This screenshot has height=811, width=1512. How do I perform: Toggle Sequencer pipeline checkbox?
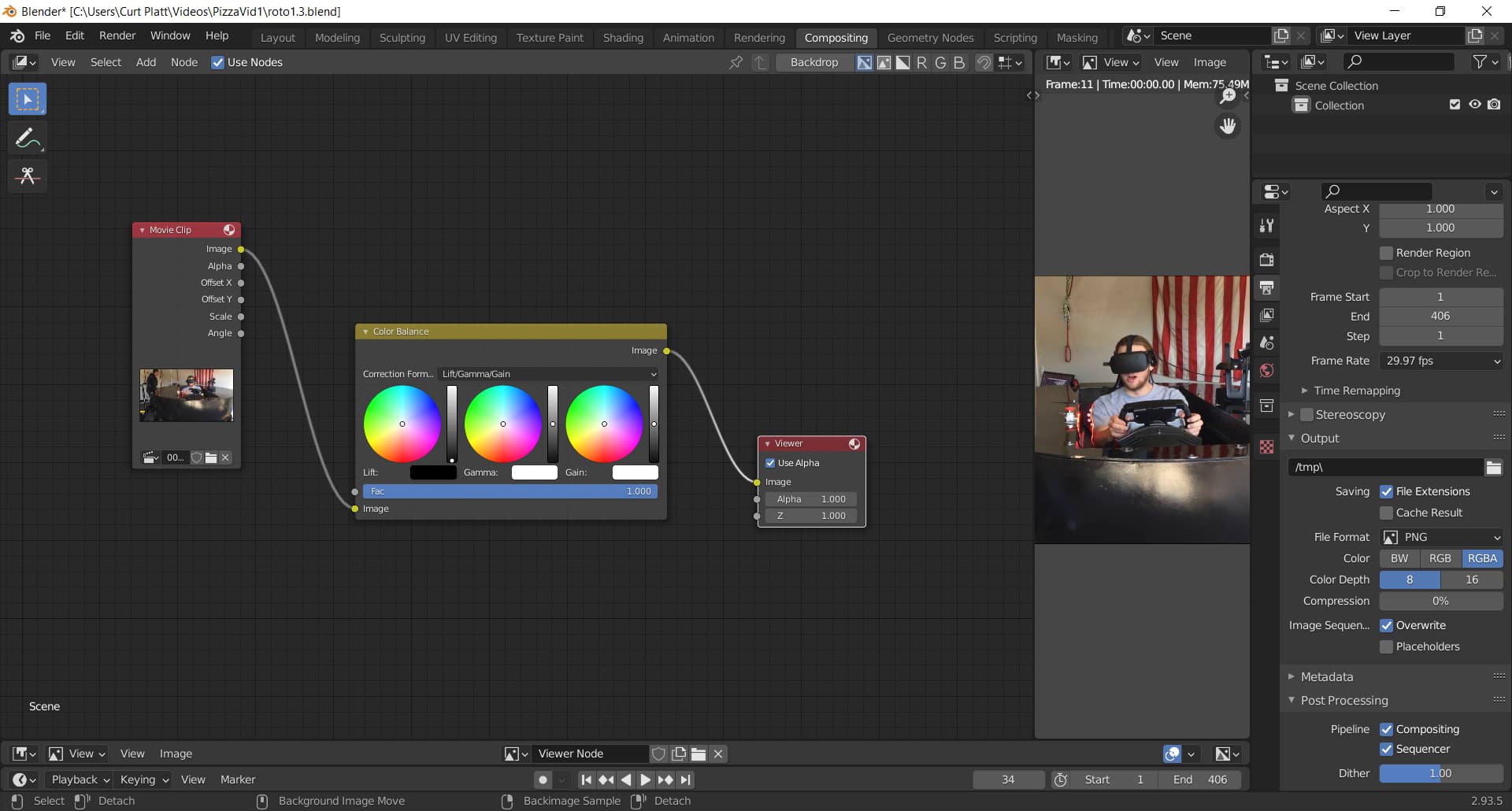[x=1387, y=749]
